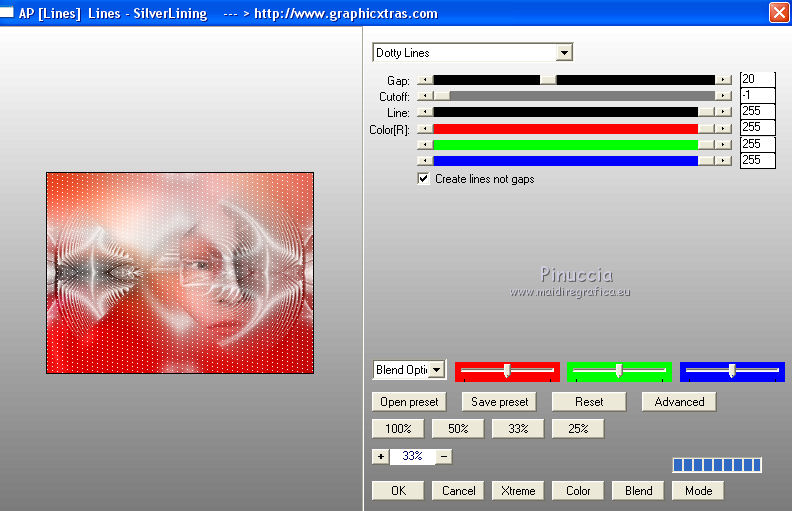Click left arrow of red Color slider
The image size is (792, 511).
[425, 129]
